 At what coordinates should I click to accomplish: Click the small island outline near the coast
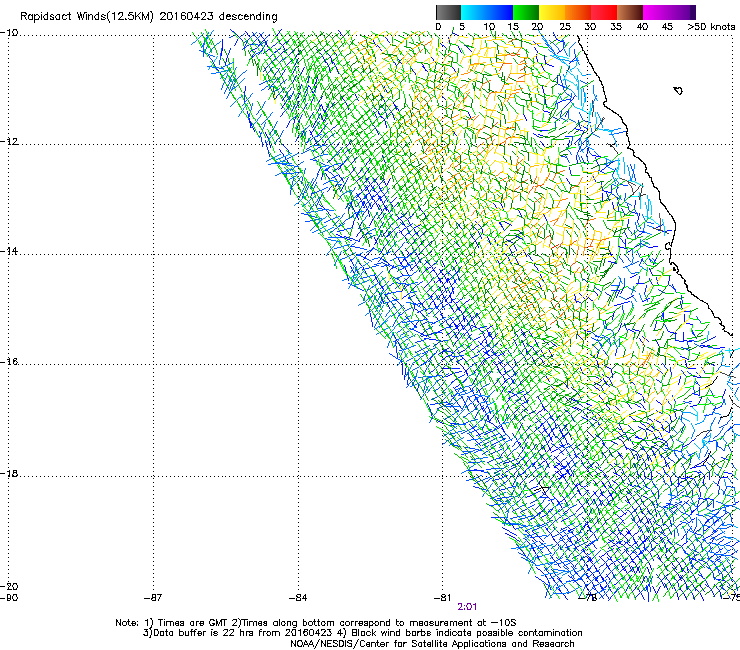pyautogui.click(x=678, y=91)
